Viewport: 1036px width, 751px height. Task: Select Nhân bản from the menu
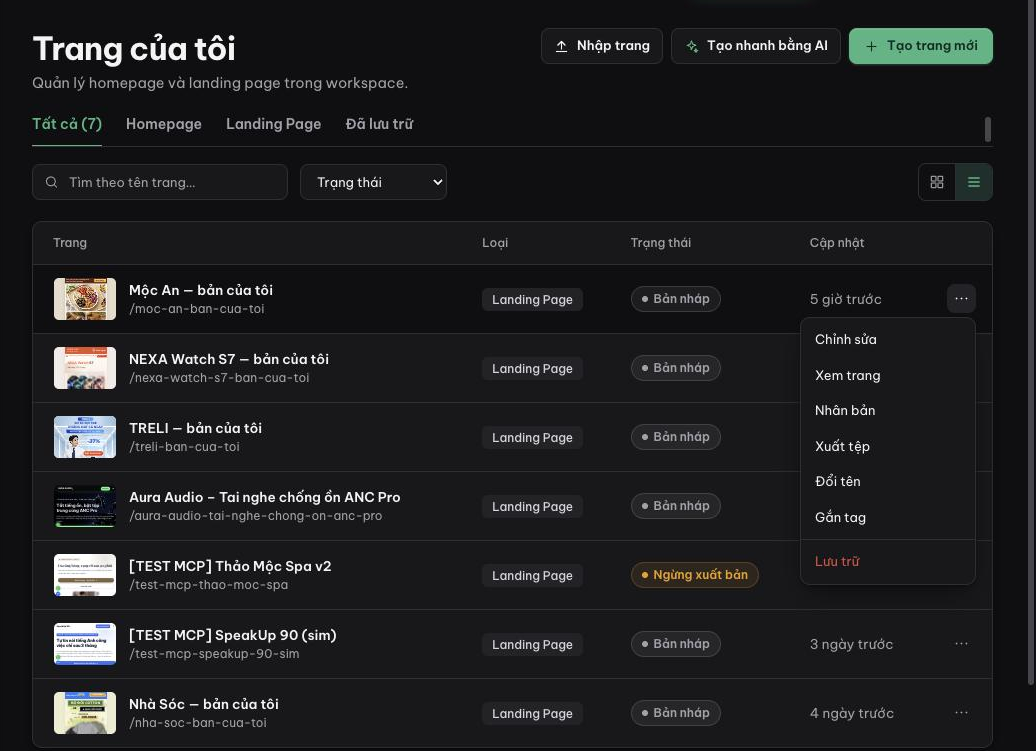coord(887,410)
